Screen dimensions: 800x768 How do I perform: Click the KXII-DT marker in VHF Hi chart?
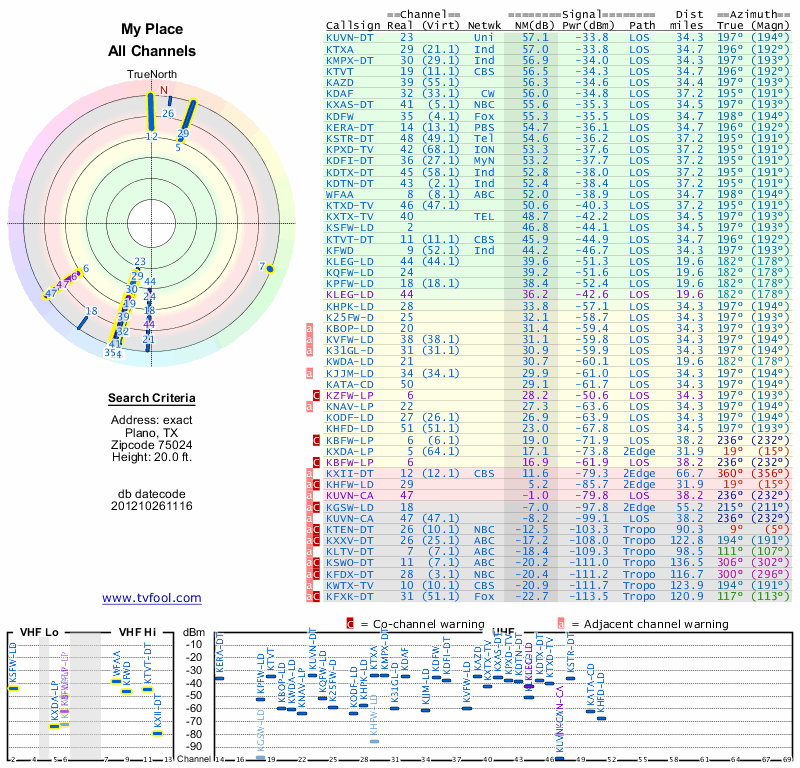157,734
